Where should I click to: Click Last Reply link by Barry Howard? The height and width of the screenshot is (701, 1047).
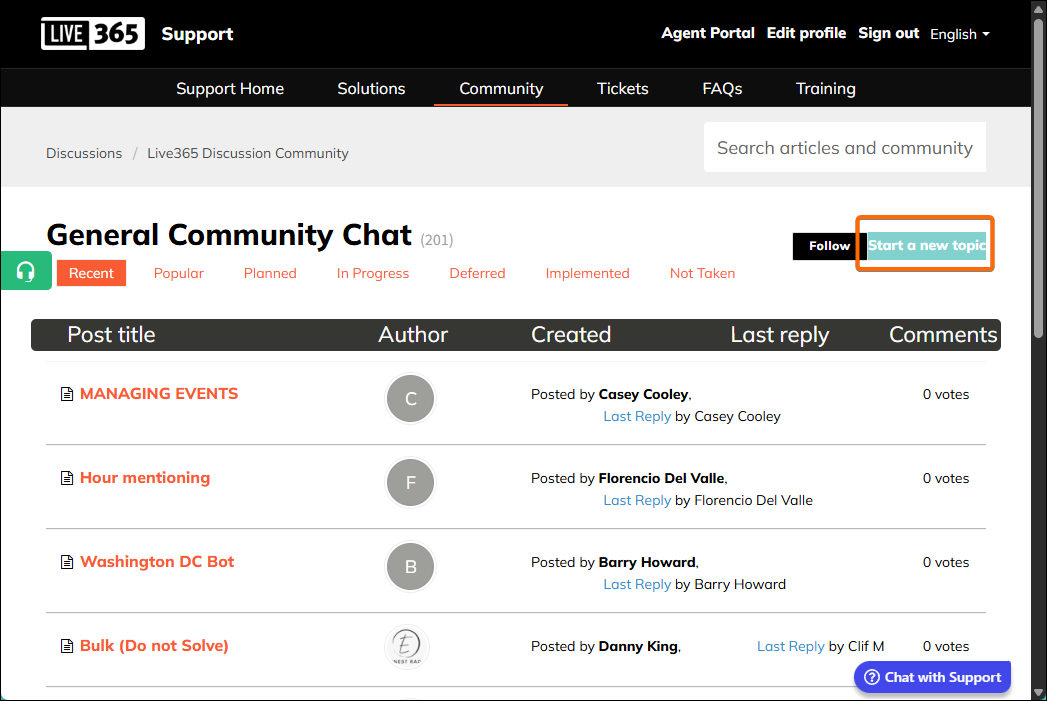637,585
